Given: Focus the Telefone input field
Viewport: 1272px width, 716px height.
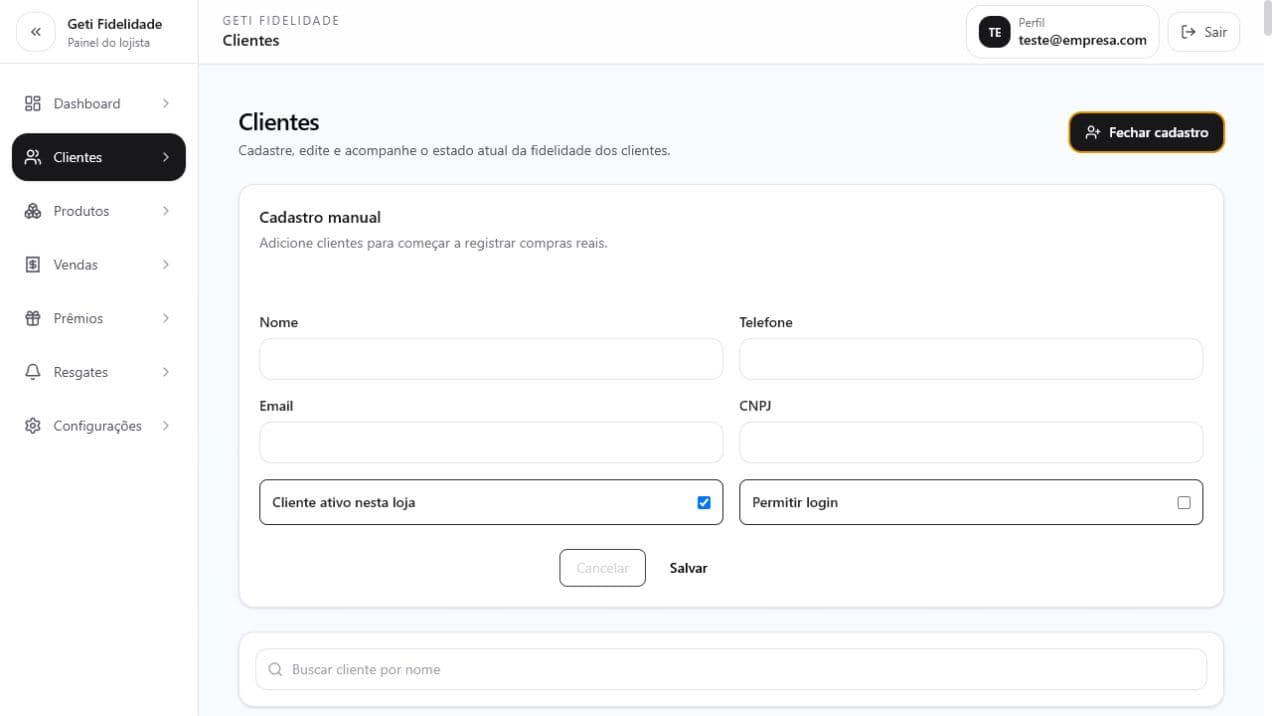Looking at the screenshot, I should point(971,359).
